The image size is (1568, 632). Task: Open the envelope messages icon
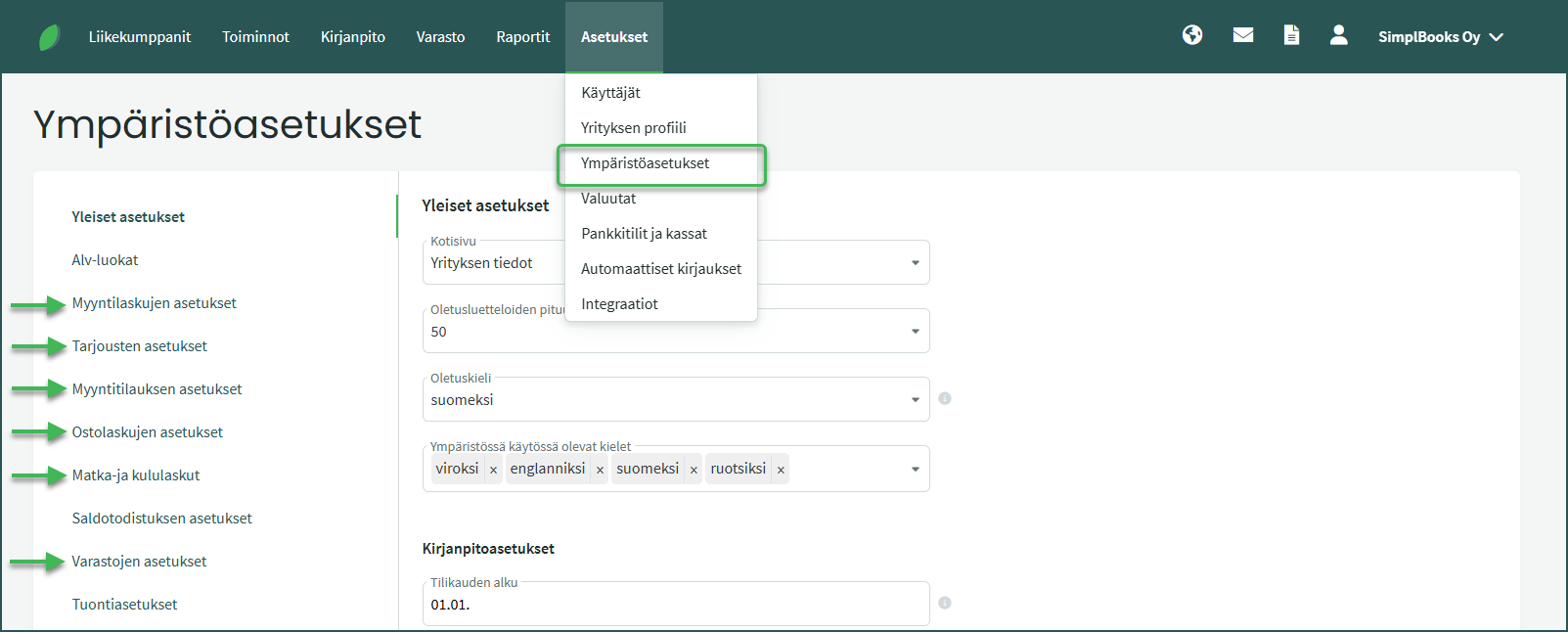click(x=1243, y=35)
